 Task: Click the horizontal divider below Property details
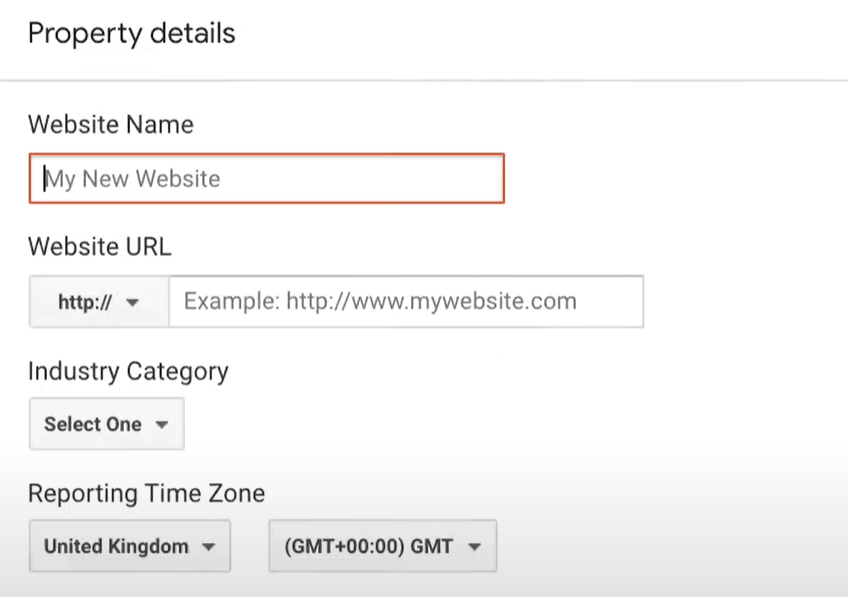[424, 81]
